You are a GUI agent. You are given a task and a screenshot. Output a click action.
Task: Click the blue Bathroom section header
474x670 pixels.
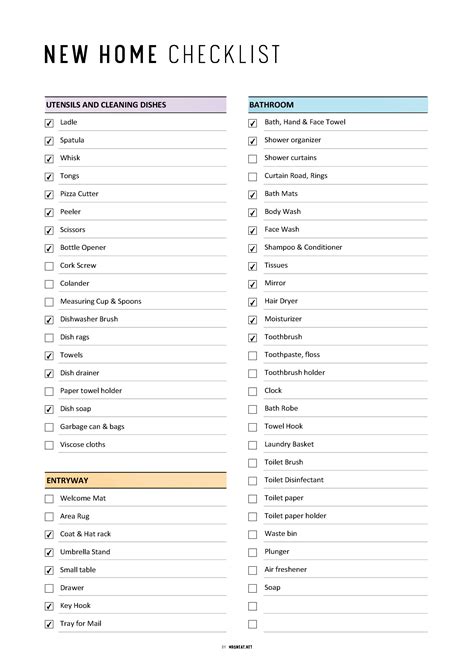(338, 105)
